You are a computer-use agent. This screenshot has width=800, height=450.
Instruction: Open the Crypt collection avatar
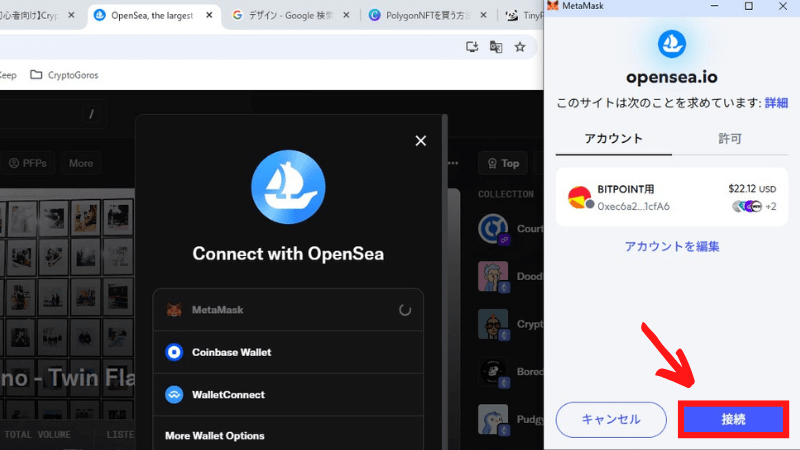[x=493, y=323]
